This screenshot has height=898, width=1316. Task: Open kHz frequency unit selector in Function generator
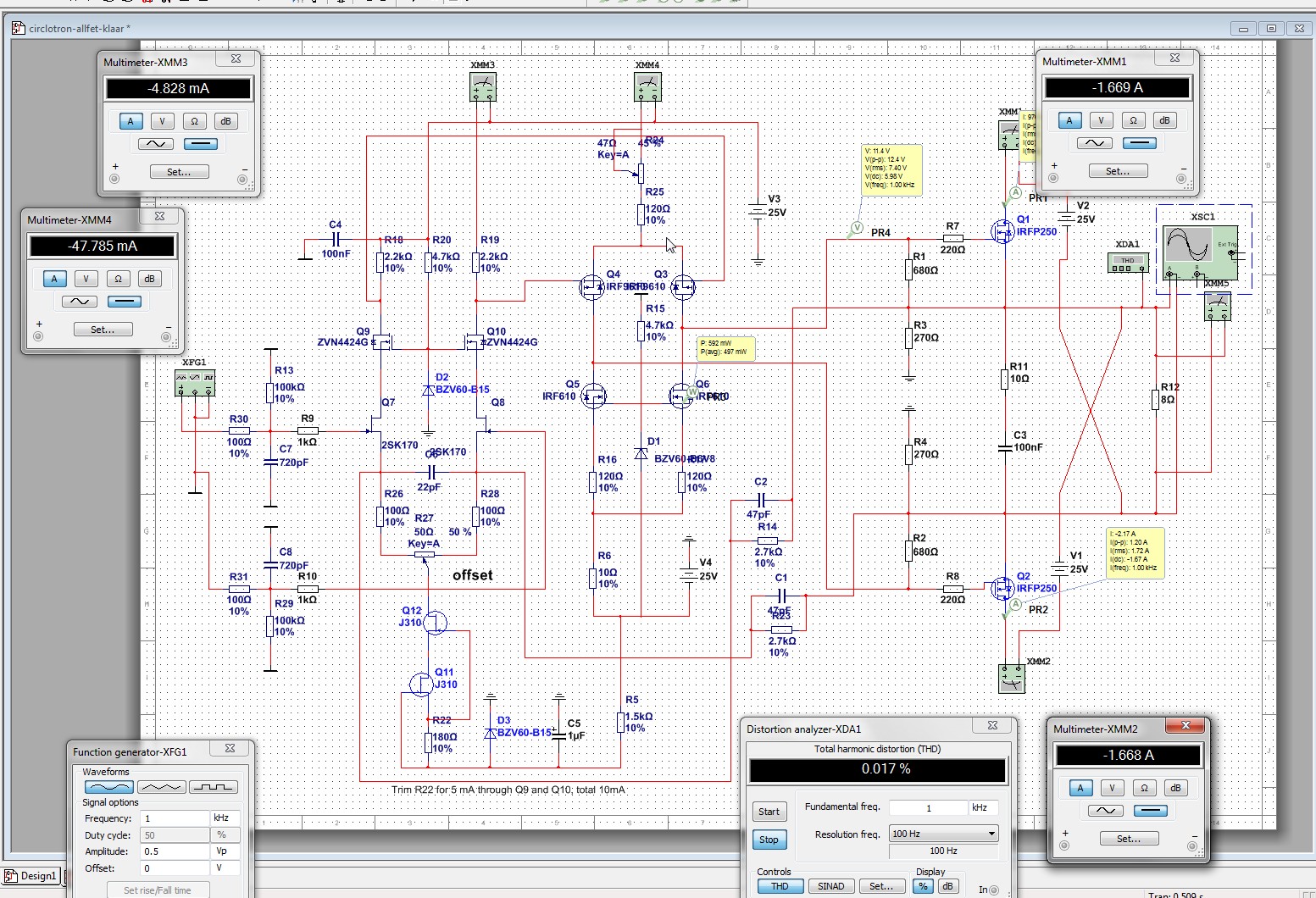(225, 818)
